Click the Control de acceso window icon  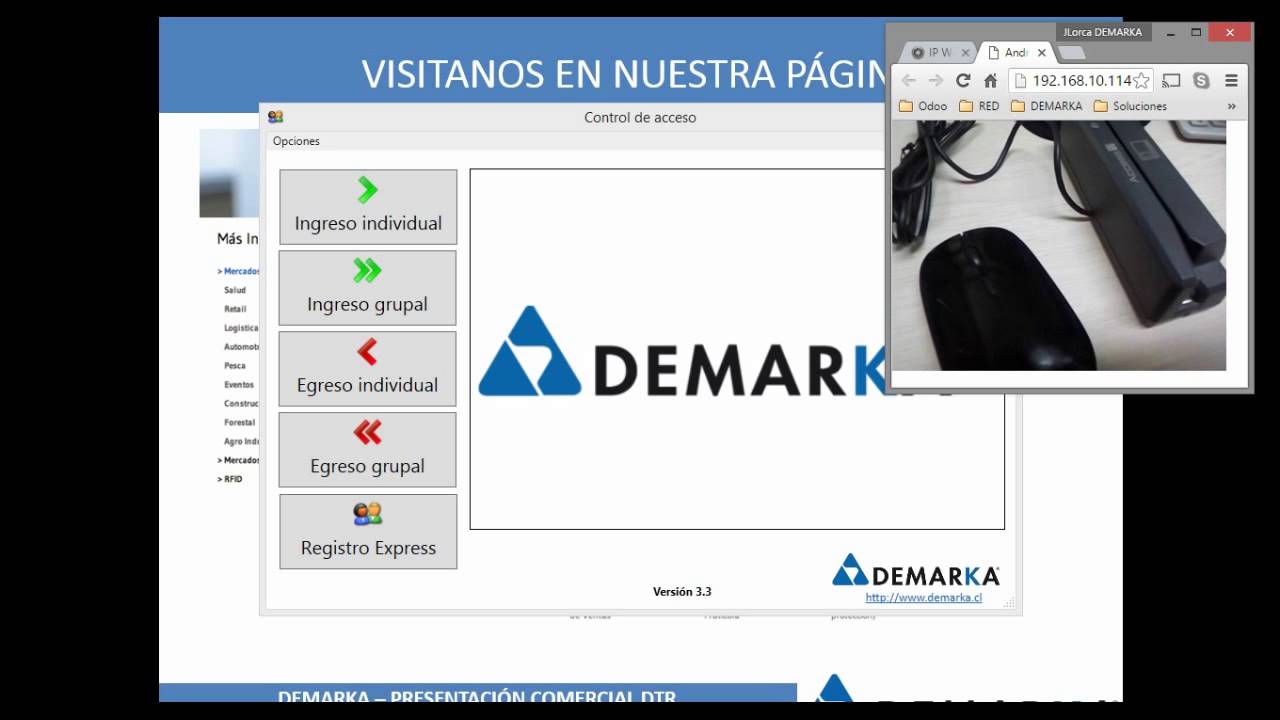pyautogui.click(x=275, y=117)
